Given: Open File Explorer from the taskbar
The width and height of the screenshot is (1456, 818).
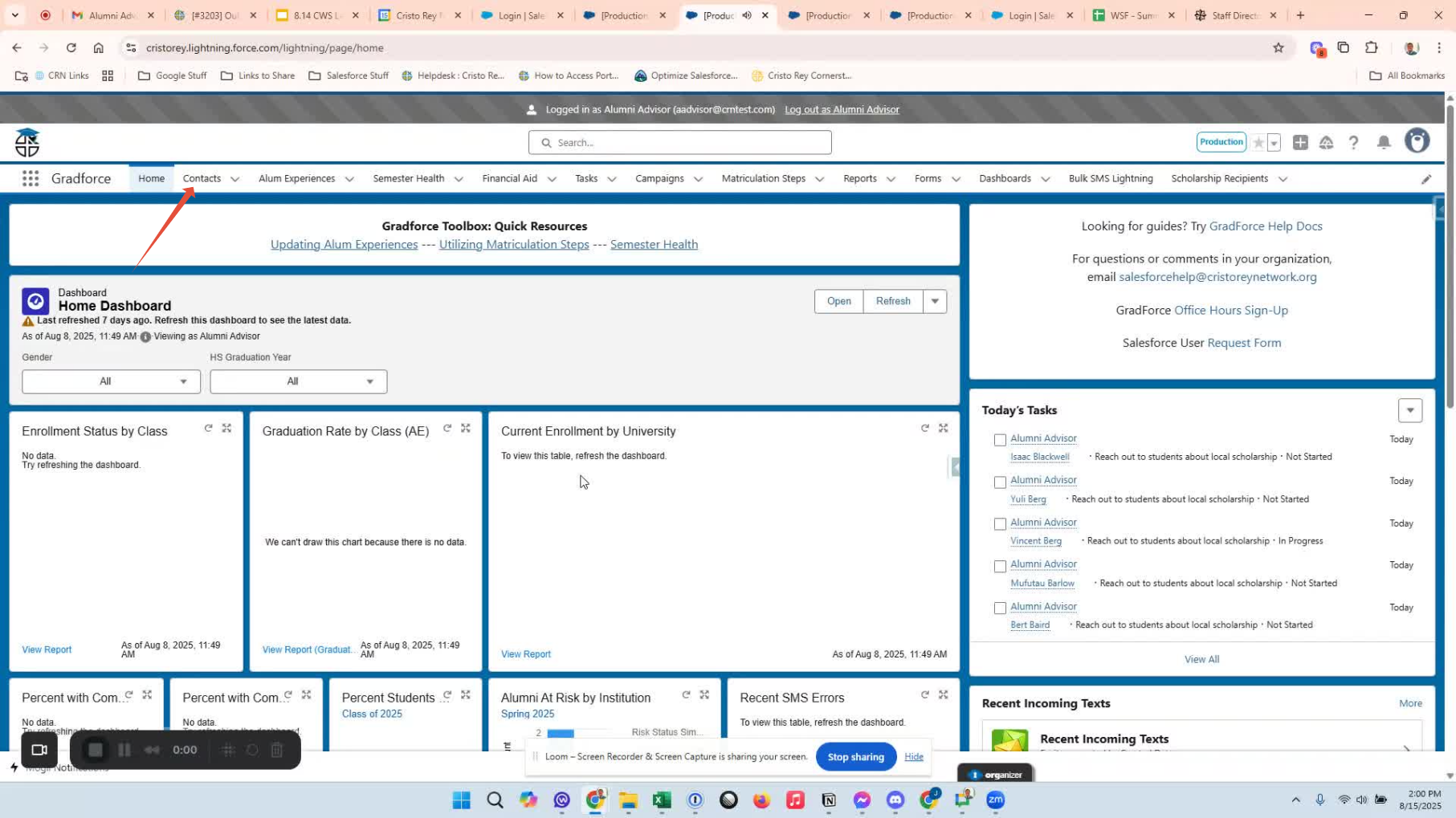Looking at the screenshot, I should coord(628,800).
